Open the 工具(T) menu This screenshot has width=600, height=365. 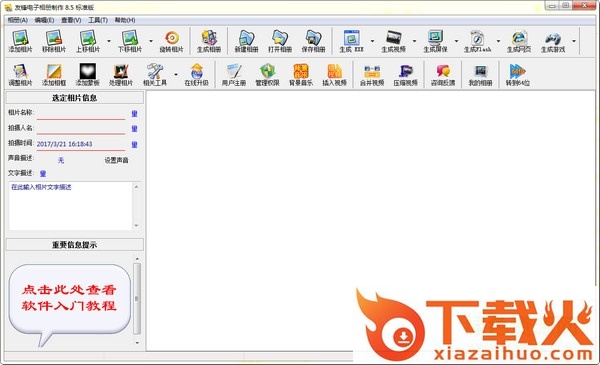click(98, 20)
